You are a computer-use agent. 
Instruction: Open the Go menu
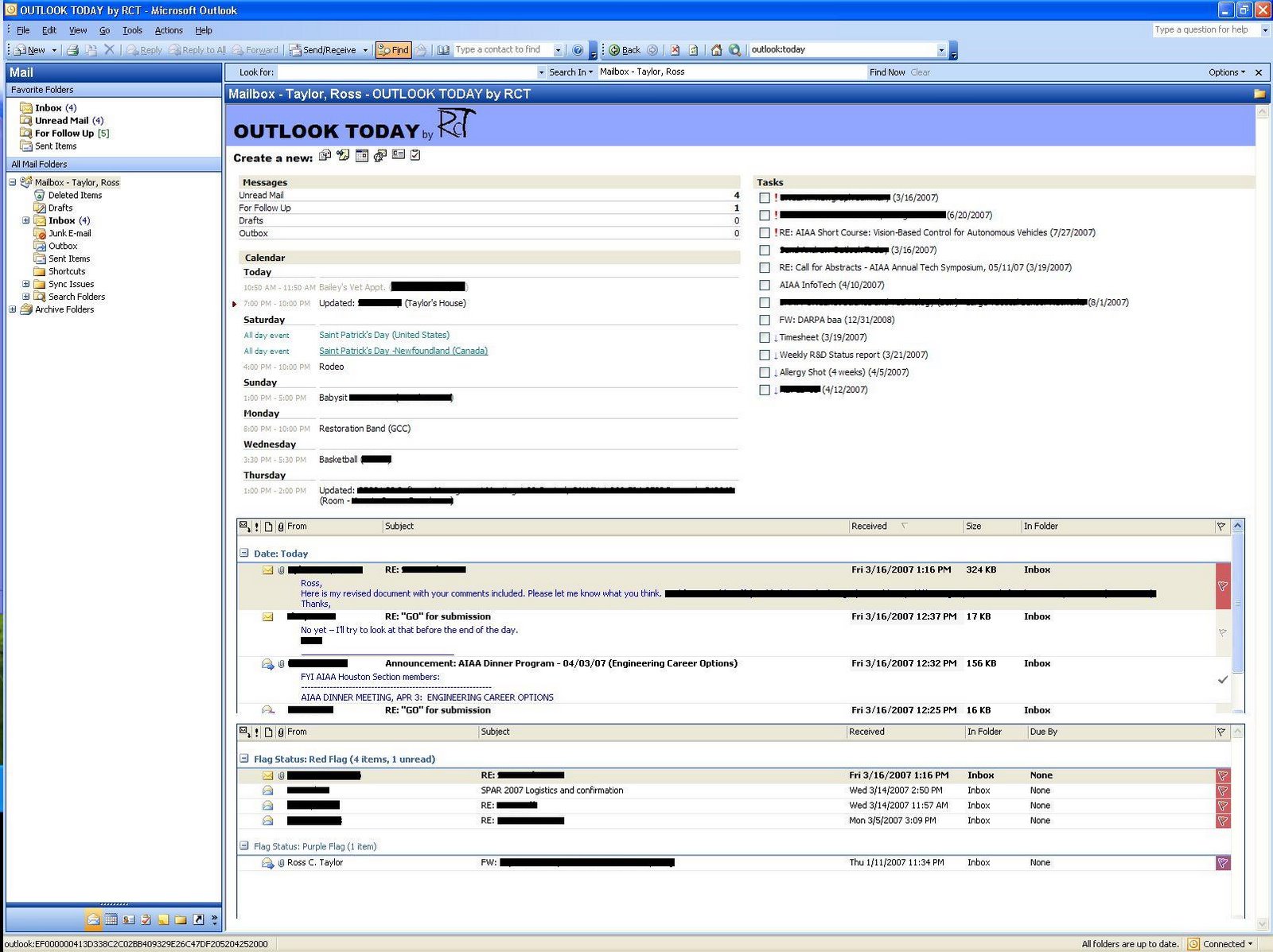(104, 30)
